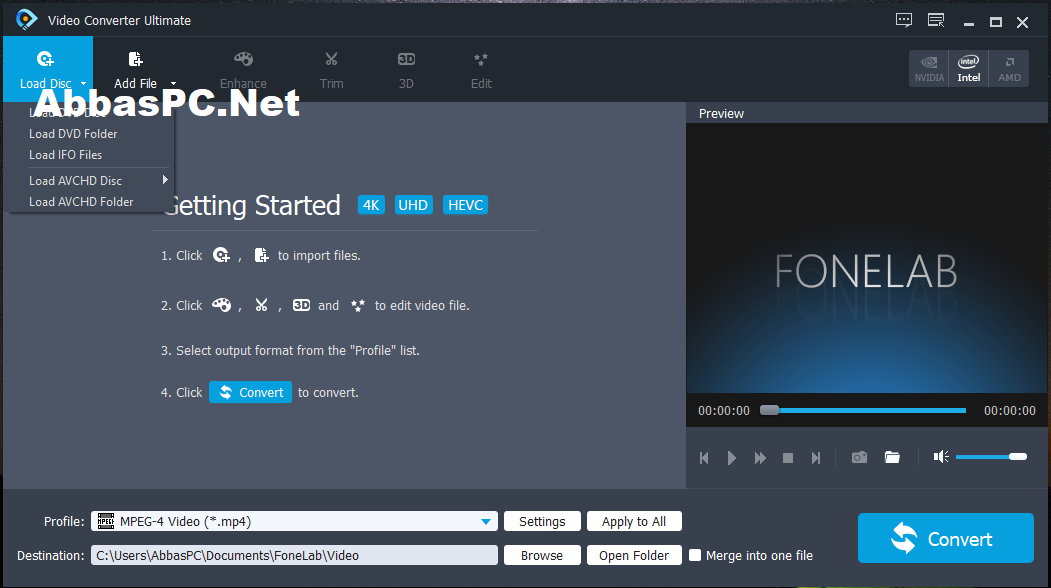Image resolution: width=1051 pixels, height=588 pixels.
Task: Open profile Settings
Action: coord(542,522)
